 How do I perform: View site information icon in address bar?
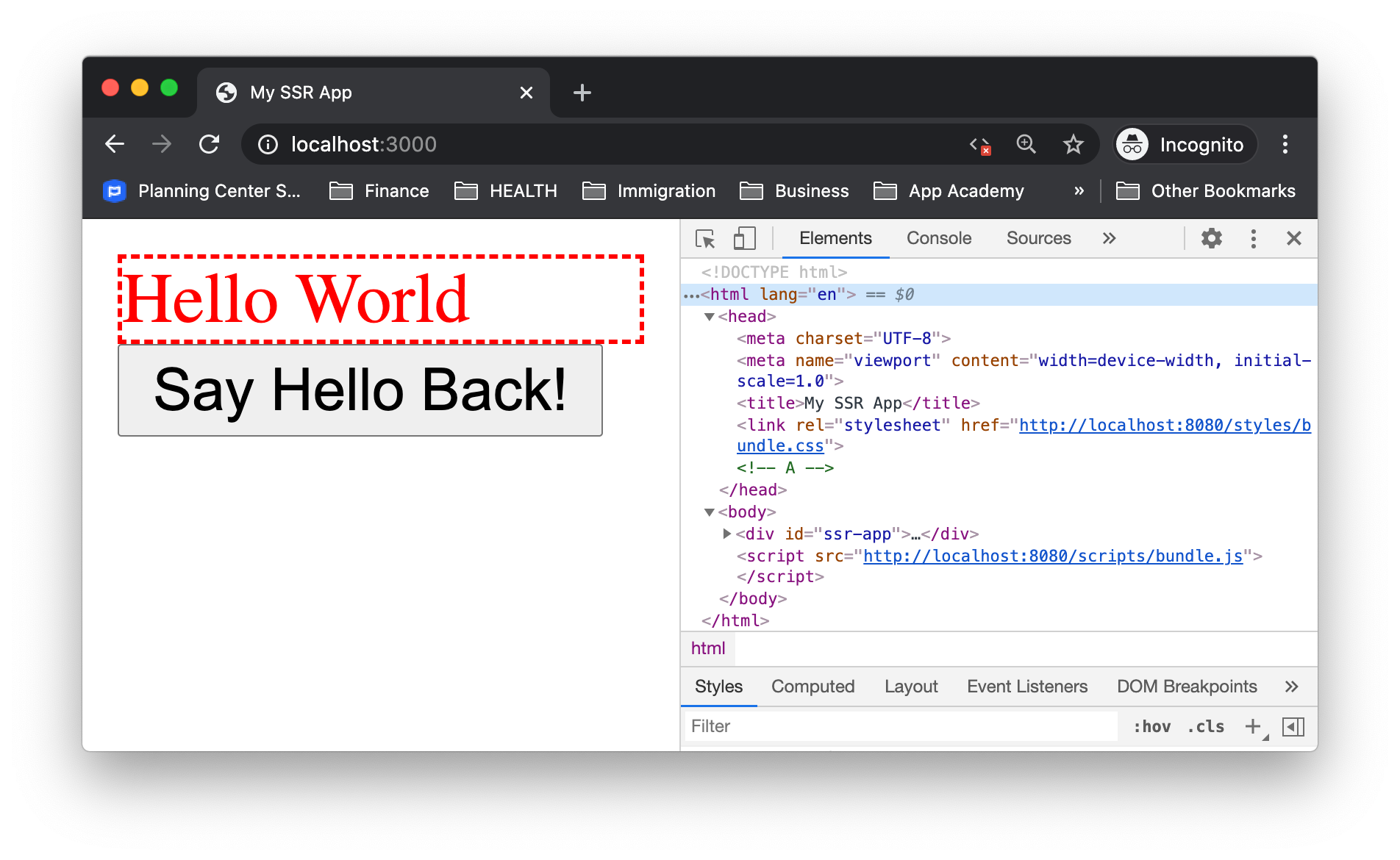click(x=268, y=145)
